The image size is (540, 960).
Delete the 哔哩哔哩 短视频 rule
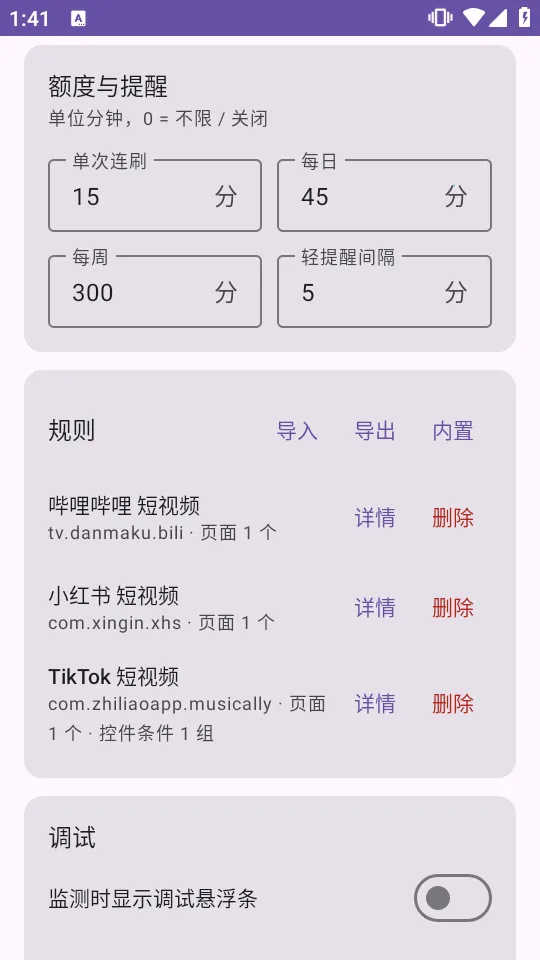(453, 518)
